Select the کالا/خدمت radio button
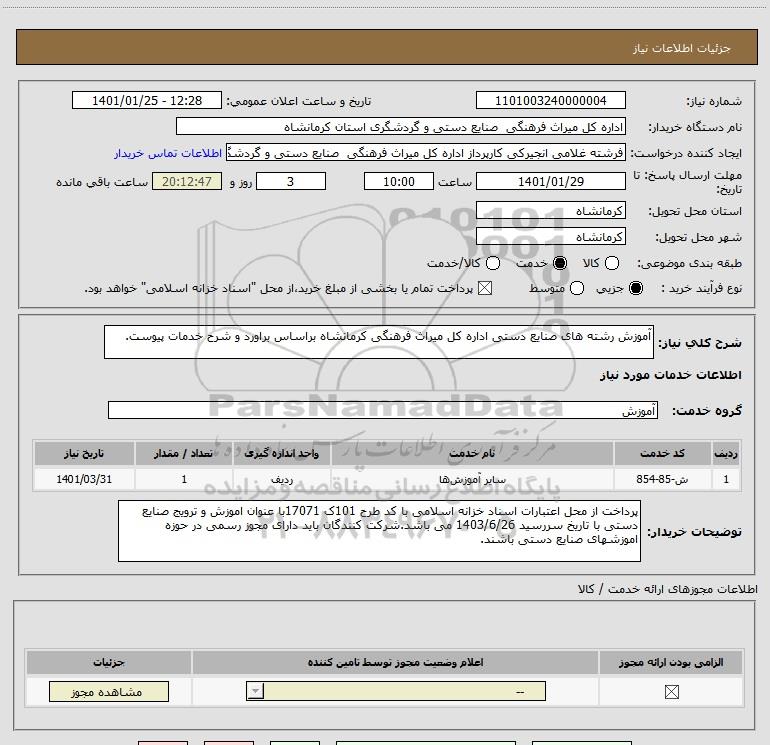Viewport: 770px width, 745px height. (493, 263)
